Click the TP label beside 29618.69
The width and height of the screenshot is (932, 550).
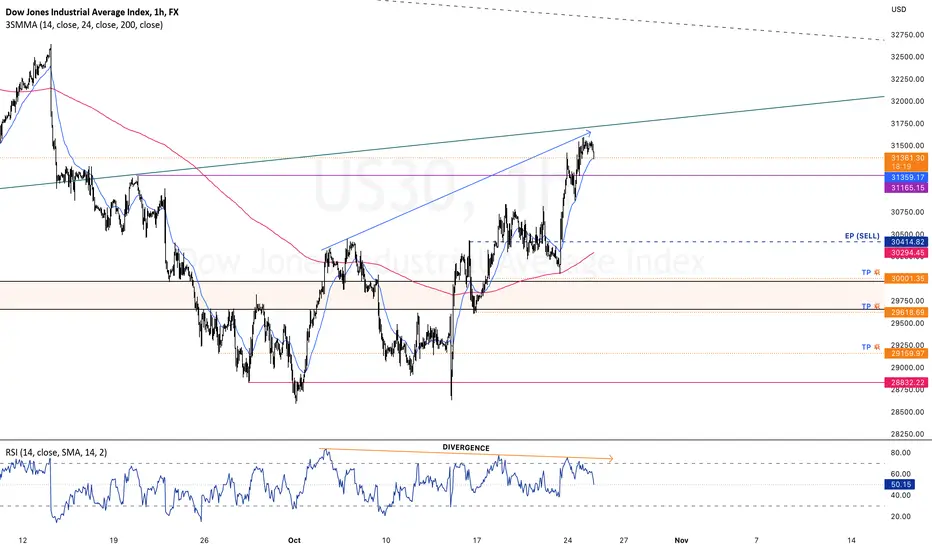click(871, 306)
